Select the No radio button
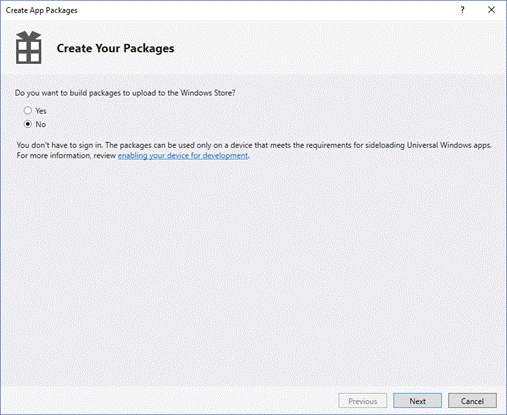Image resolution: width=507 pixels, height=415 pixels. 28,124
